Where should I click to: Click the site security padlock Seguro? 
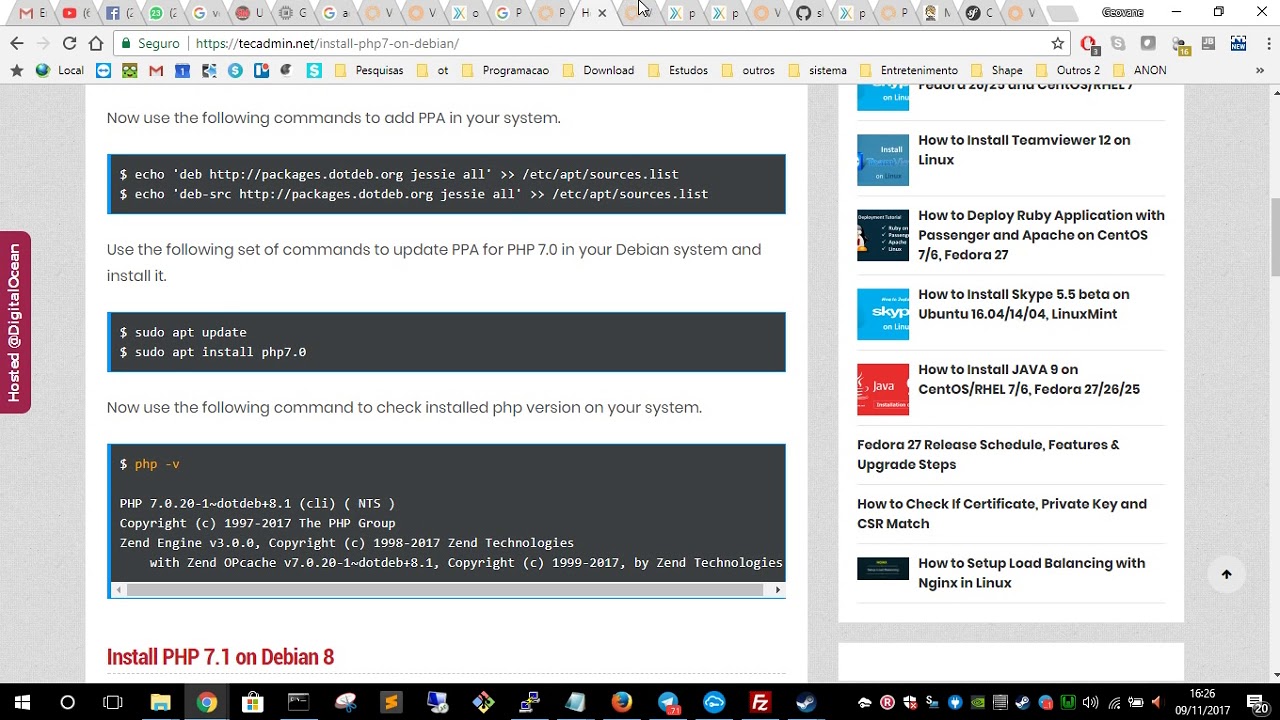152,43
